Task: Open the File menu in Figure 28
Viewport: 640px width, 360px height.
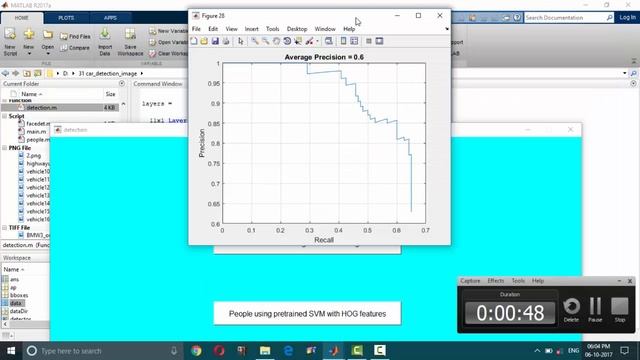Action: [196, 29]
